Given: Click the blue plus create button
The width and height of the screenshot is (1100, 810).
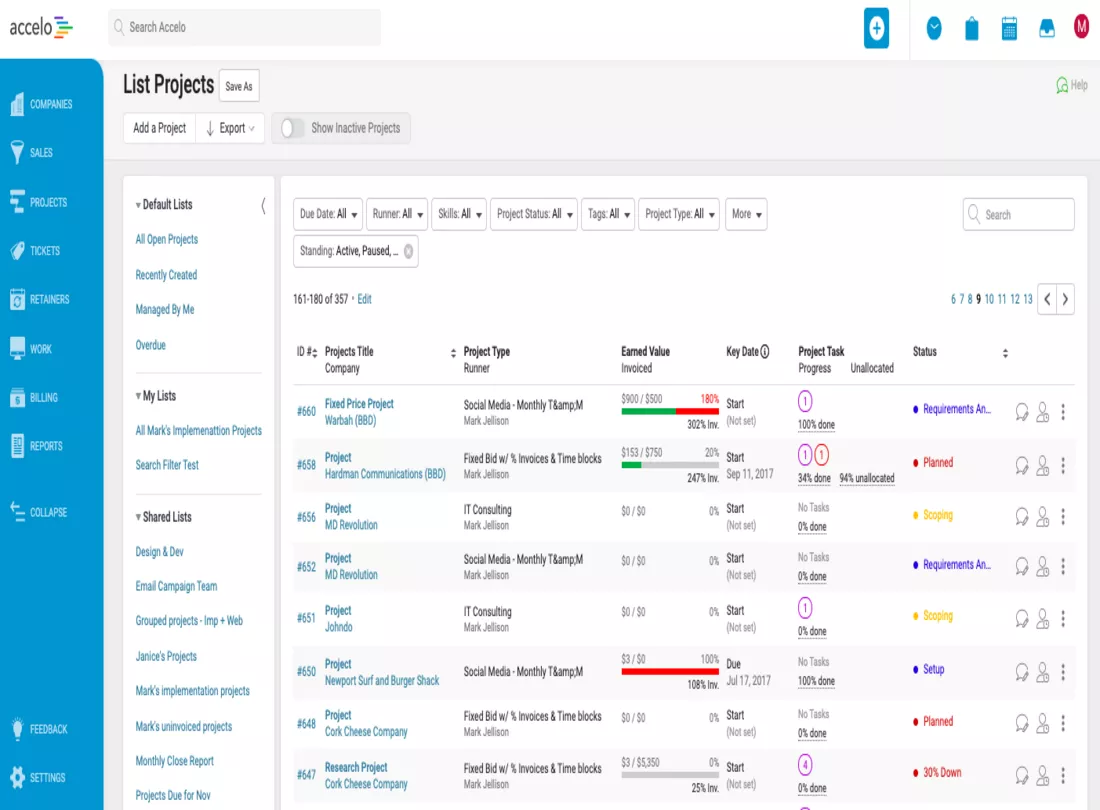Looking at the screenshot, I should (x=876, y=28).
